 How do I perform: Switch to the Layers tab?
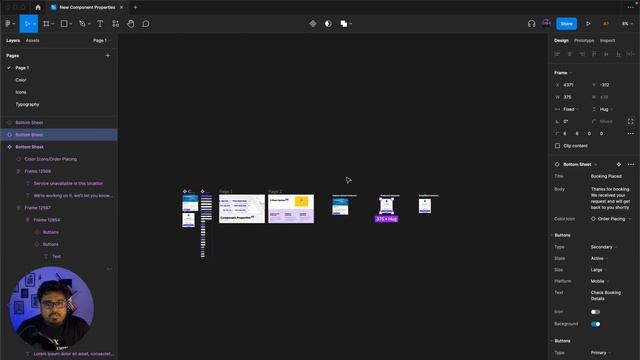13,40
